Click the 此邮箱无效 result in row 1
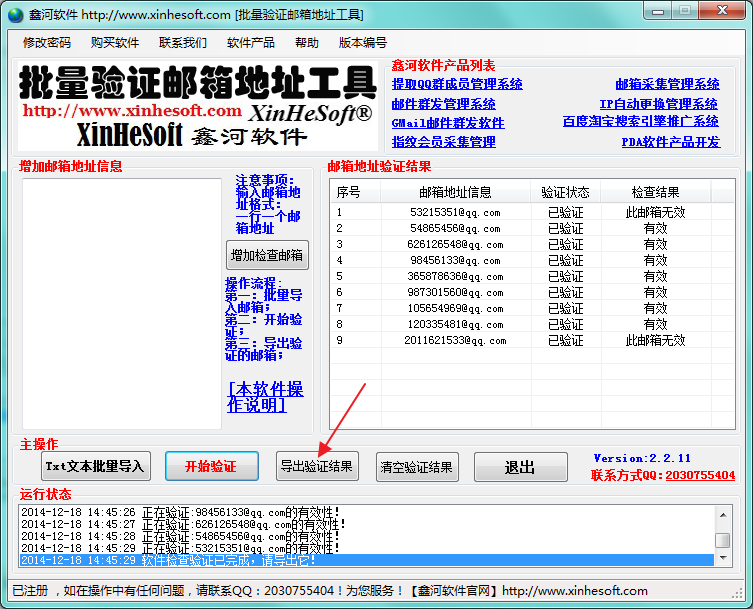 (x=656, y=212)
